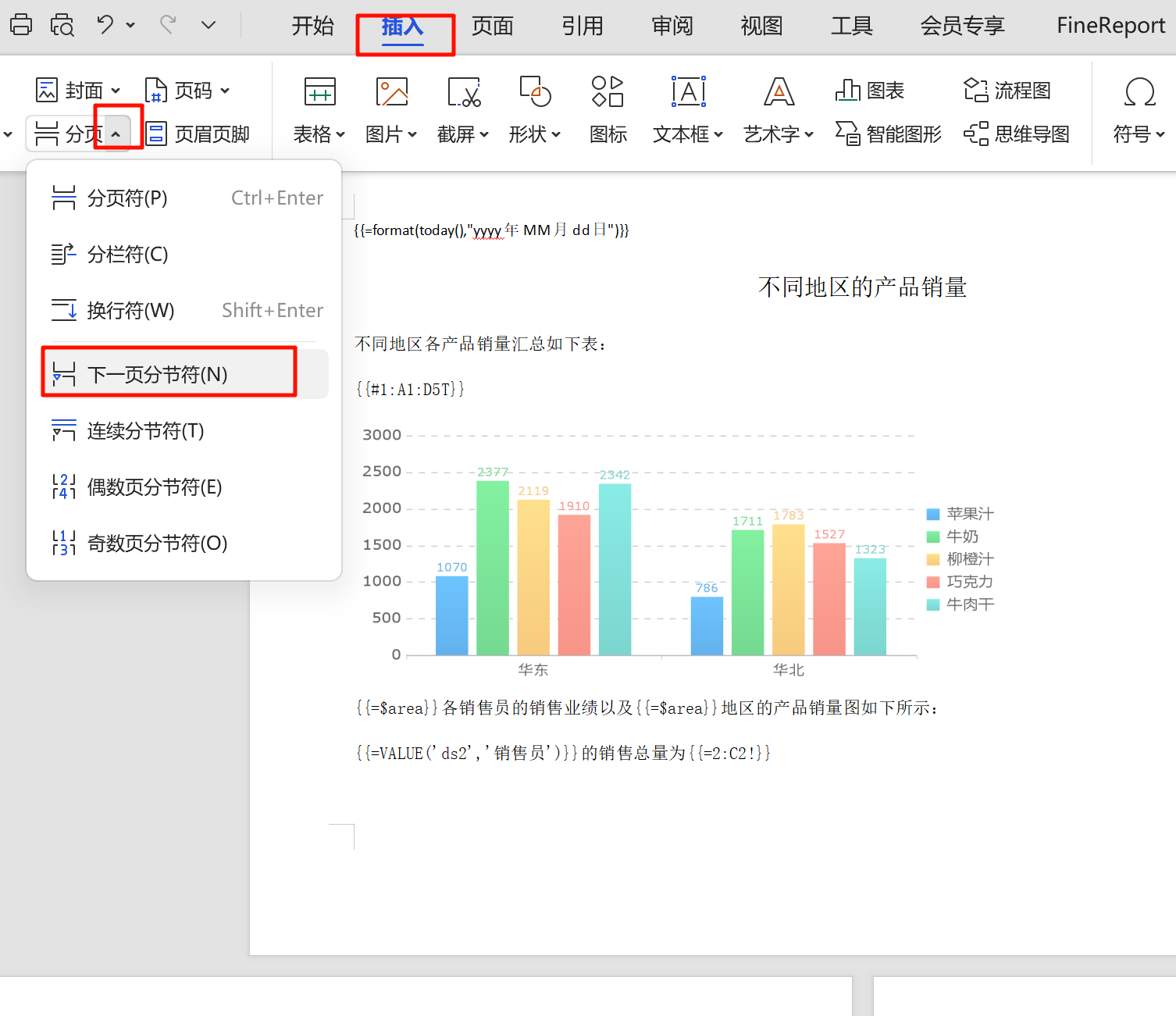Choose 连续分节符(T) from menu

[x=145, y=430]
